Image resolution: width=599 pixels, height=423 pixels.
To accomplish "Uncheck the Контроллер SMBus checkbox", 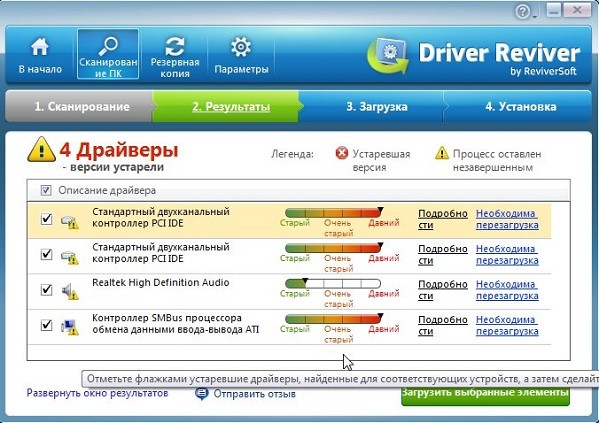I will click(47, 325).
